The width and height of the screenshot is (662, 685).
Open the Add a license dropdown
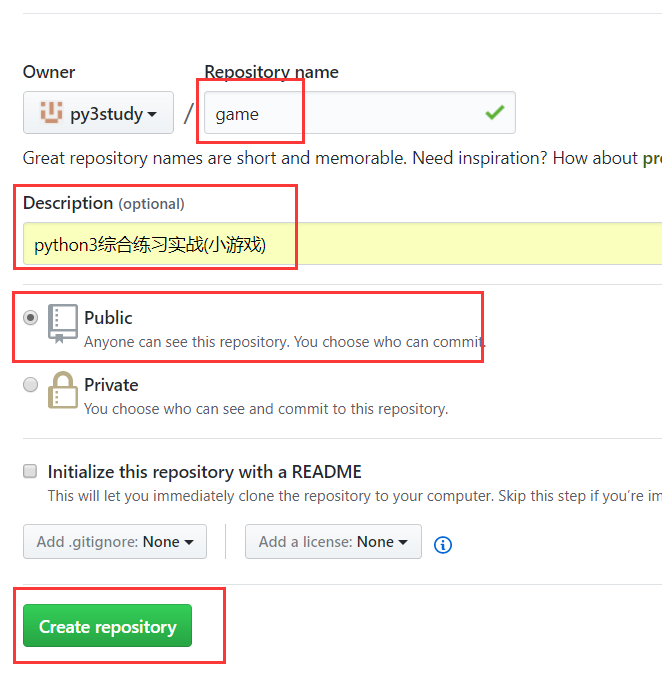tap(333, 542)
